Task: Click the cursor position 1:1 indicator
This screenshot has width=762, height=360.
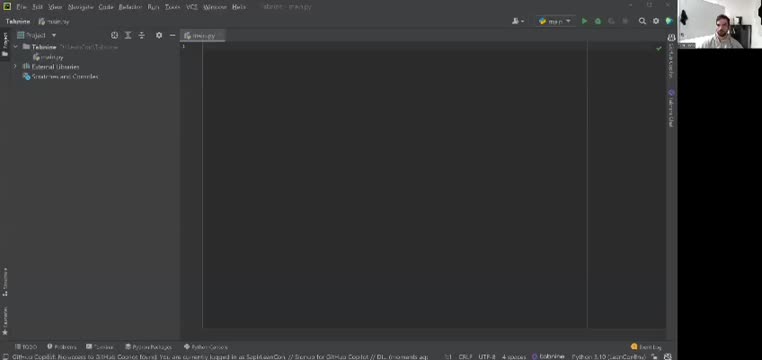Action: click(448, 357)
